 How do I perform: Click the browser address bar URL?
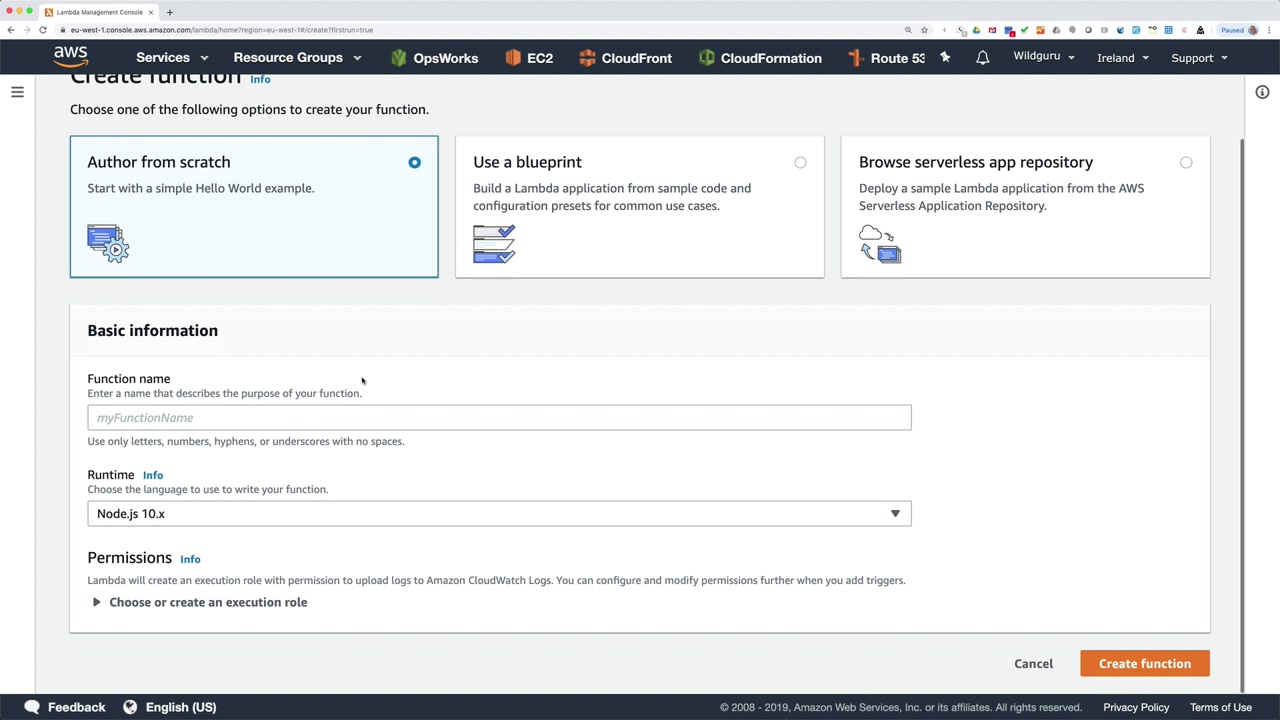tap(222, 30)
